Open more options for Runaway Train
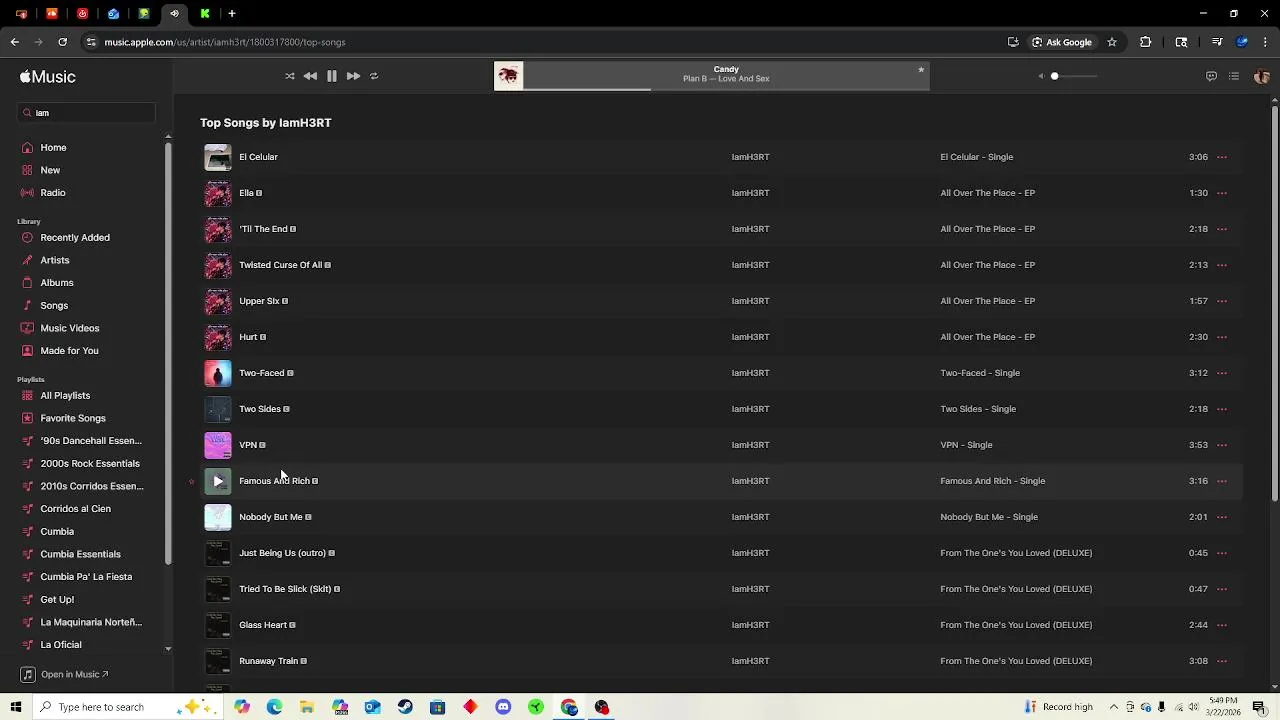The height and width of the screenshot is (720, 1280). (x=1222, y=661)
